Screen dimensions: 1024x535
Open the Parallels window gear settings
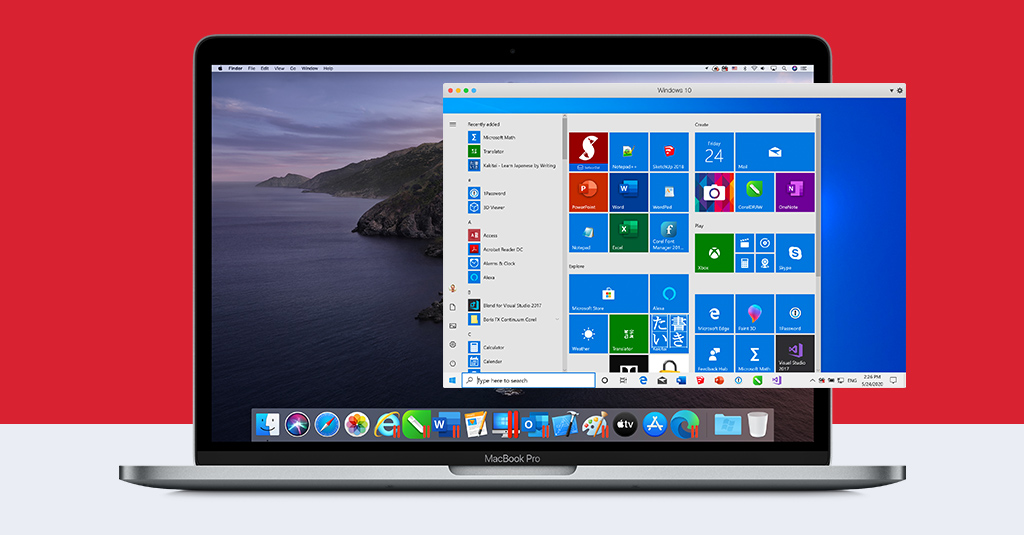pyautogui.click(x=900, y=90)
